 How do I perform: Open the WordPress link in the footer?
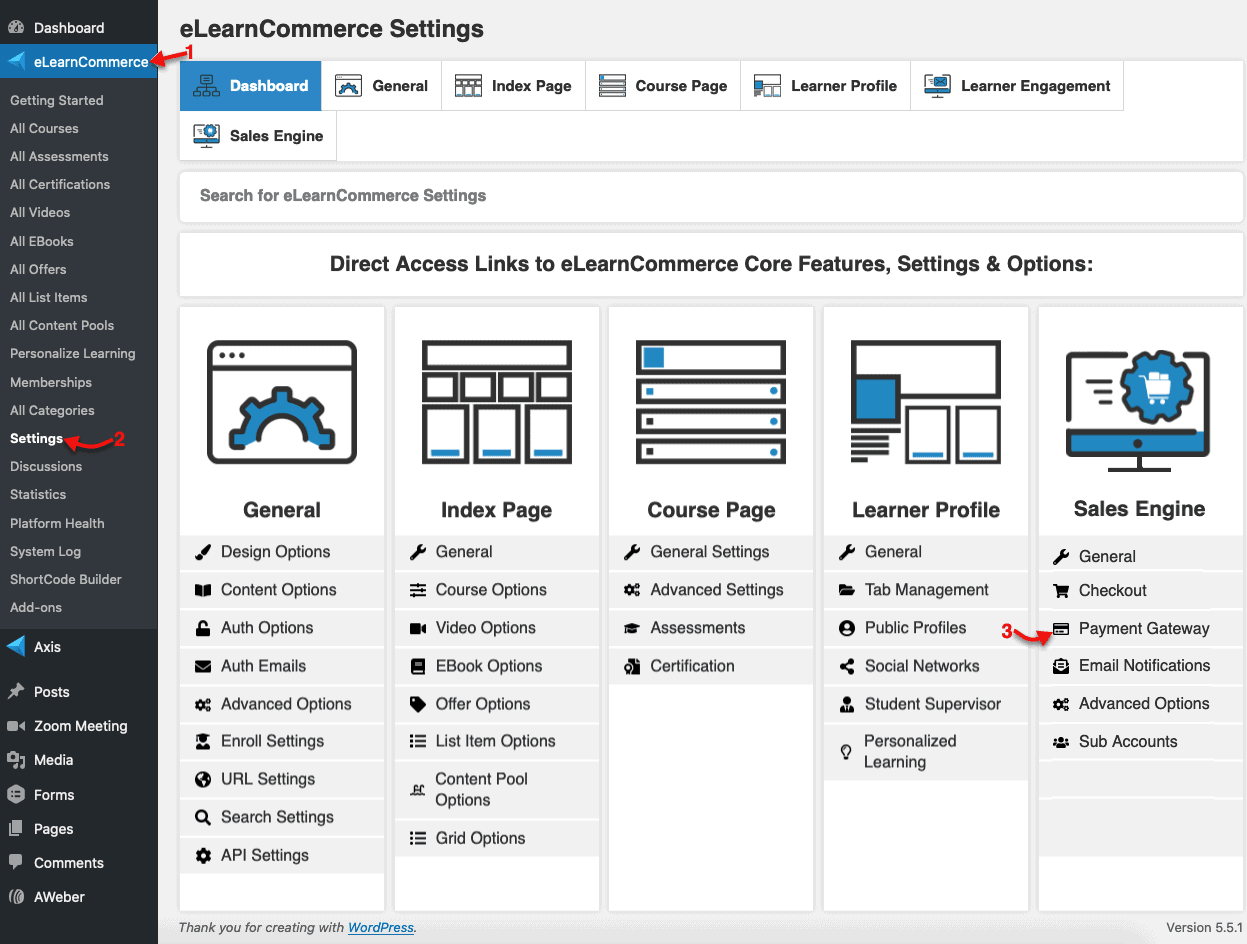click(x=381, y=927)
